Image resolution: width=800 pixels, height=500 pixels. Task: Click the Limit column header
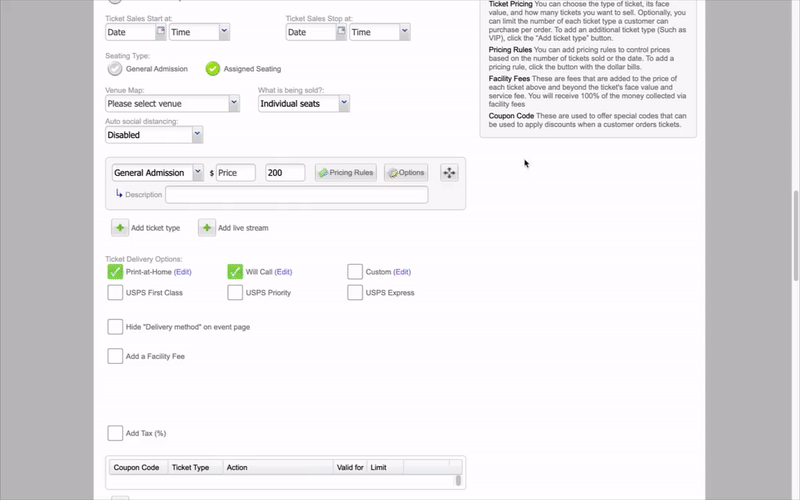click(385, 467)
